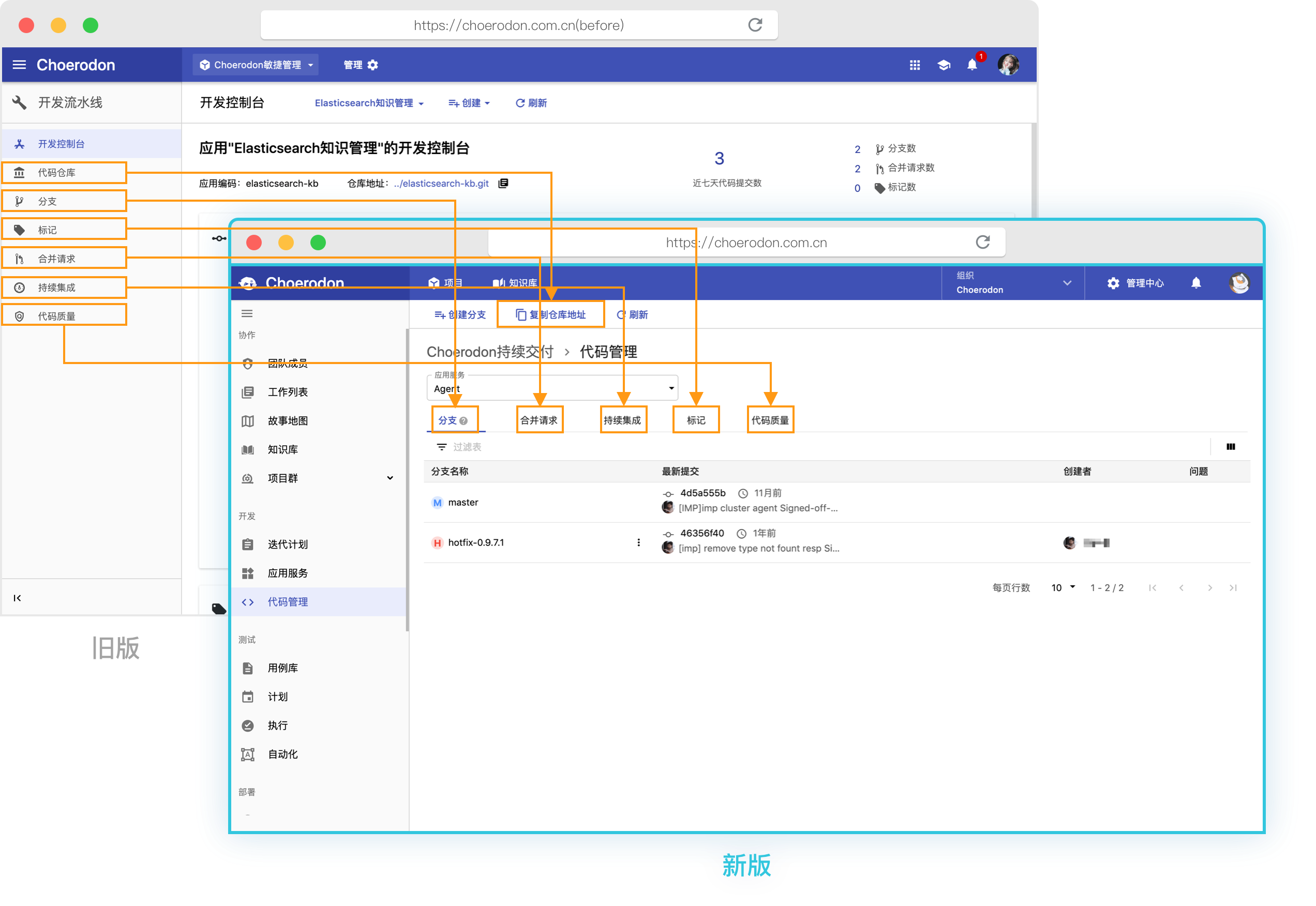Expand 项目群 in new sidebar

pos(320,478)
